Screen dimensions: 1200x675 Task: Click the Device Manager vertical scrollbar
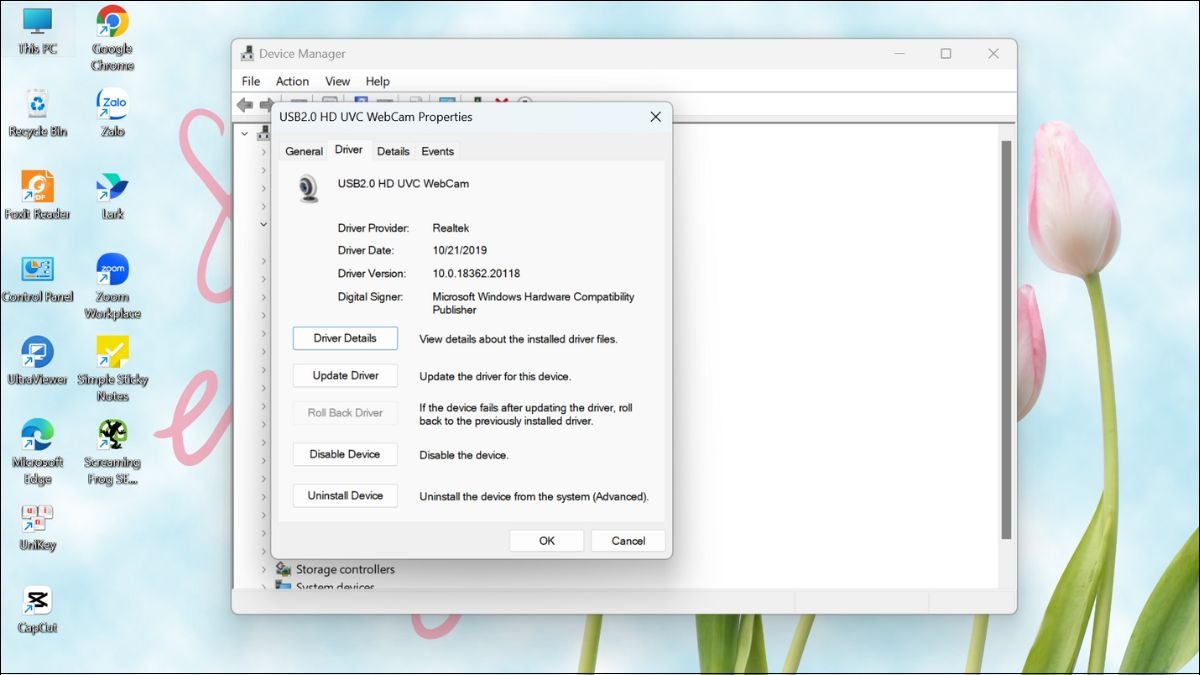point(1007,340)
